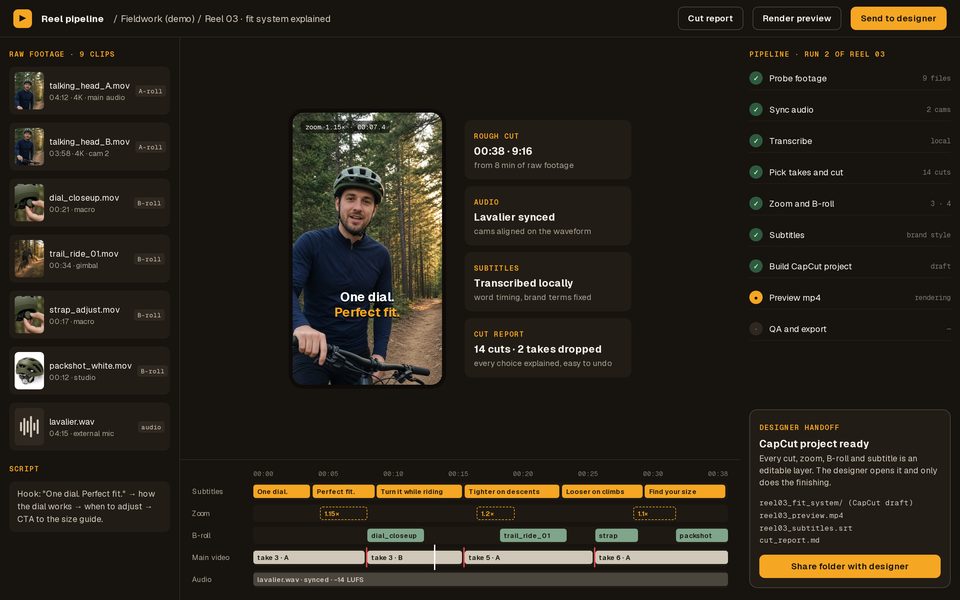This screenshot has width=960, height=600.
Task: Select the 1.15× zoom keyframe block
Action: (343, 514)
